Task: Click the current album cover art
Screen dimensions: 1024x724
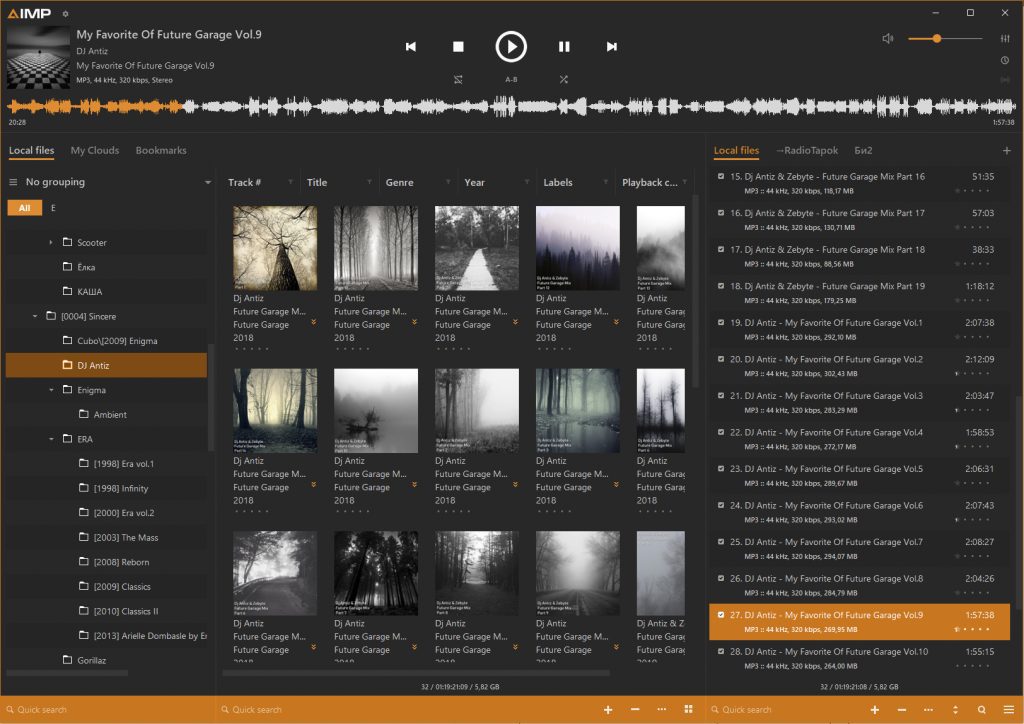Action: [x=38, y=57]
